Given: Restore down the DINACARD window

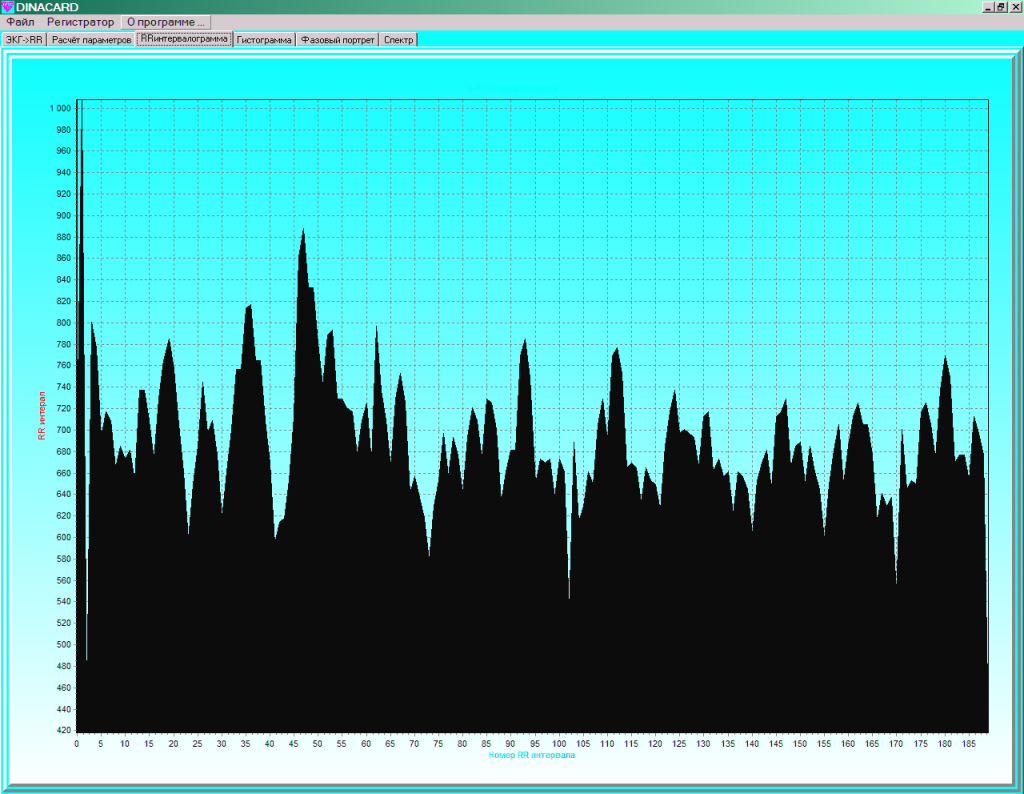Looking at the screenshot, I should pyautogui.click(x=1000, y=7).
